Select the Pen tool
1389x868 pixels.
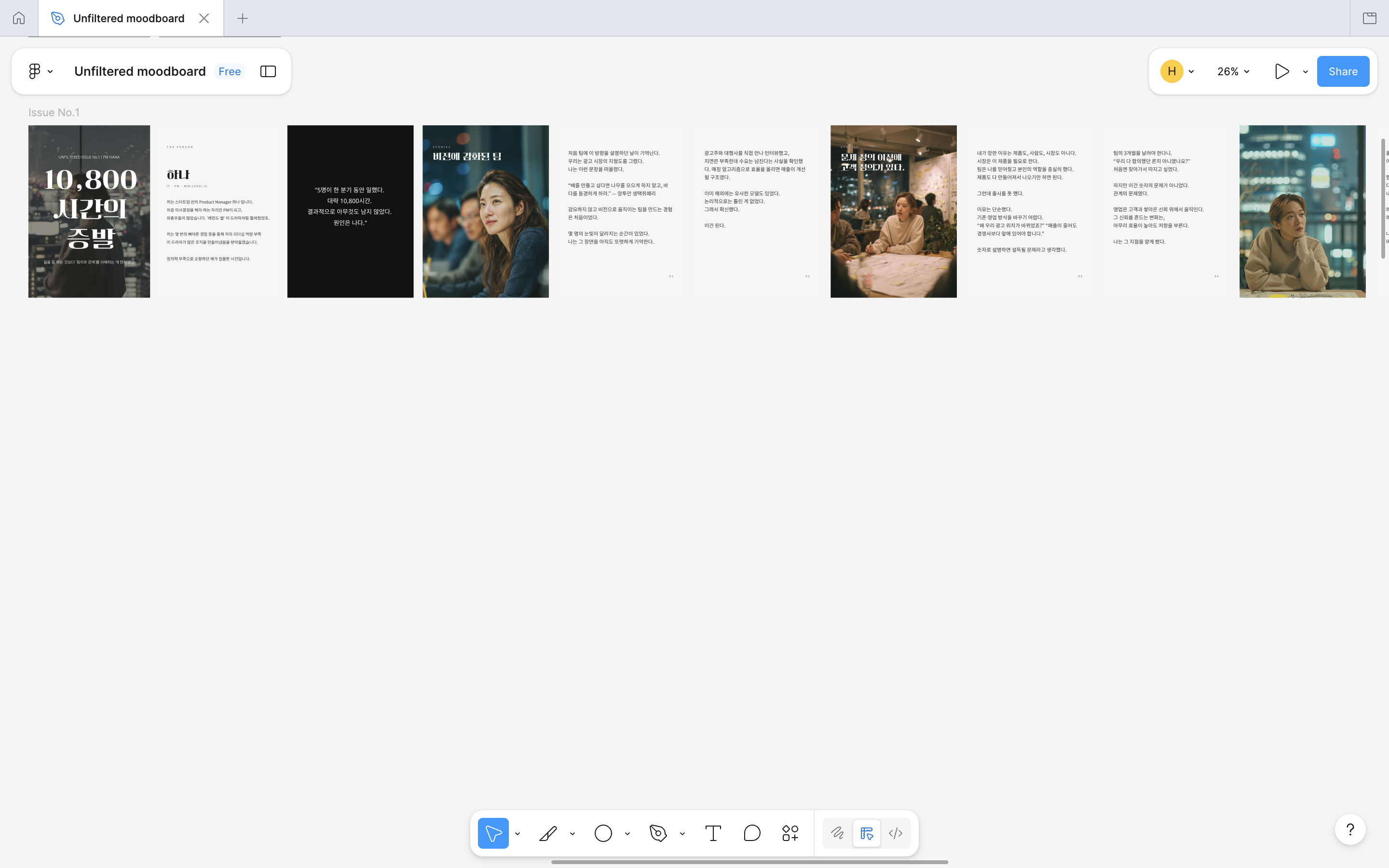pos(658,833)
